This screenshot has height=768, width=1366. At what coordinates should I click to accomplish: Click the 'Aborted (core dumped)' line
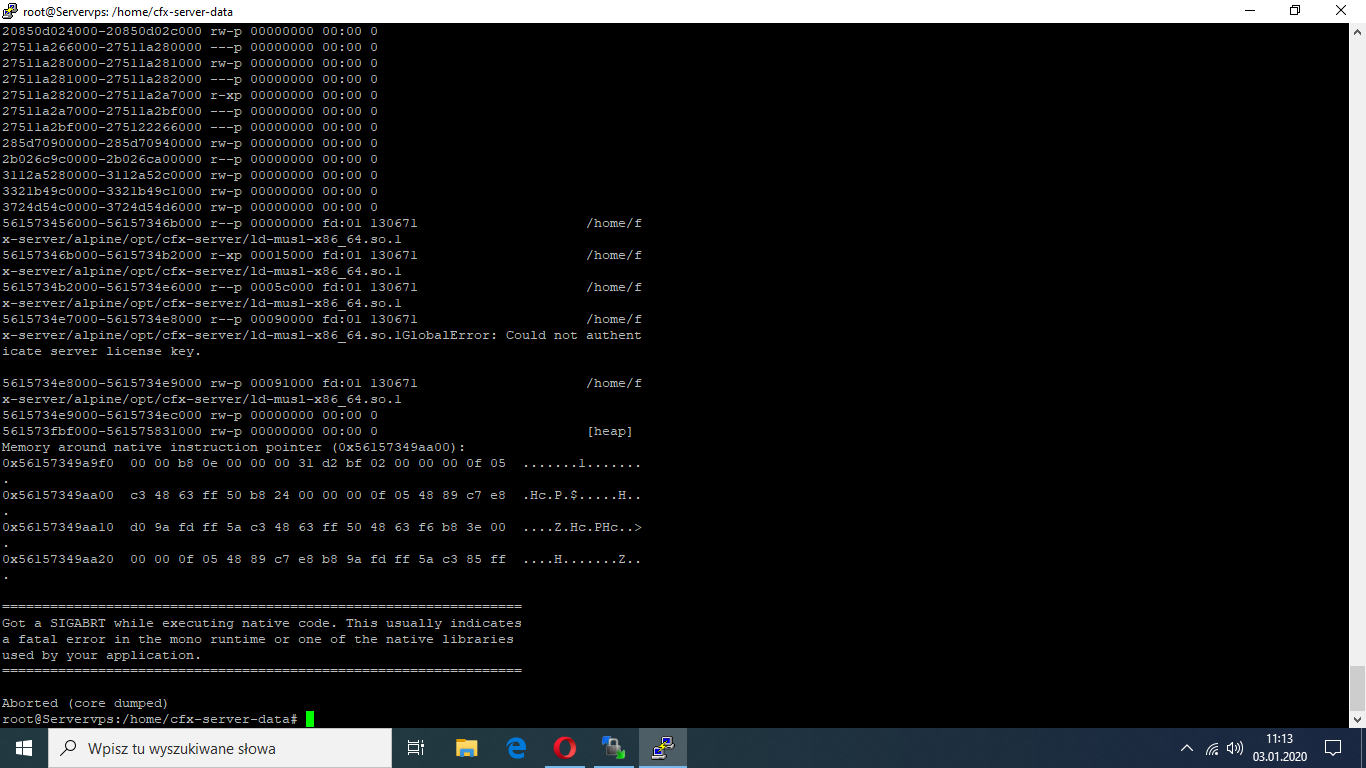coord(85,703)
